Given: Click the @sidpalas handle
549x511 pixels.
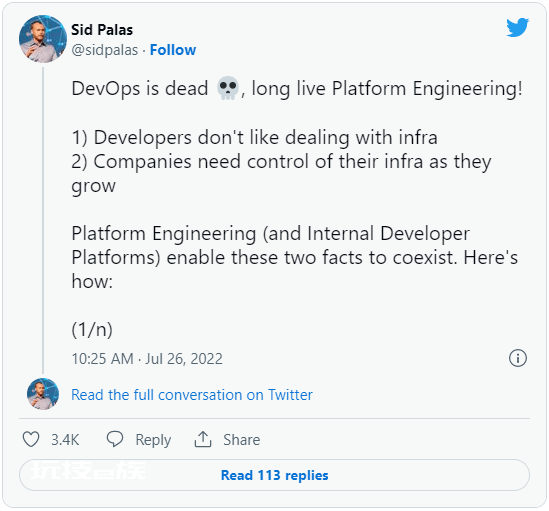Looking at the screenshot, I should point(105,50).
